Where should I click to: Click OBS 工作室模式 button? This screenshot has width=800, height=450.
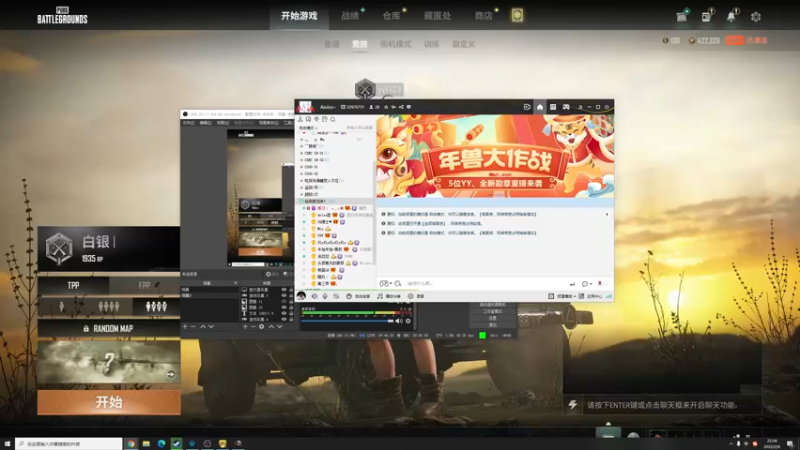pos(492,311)
